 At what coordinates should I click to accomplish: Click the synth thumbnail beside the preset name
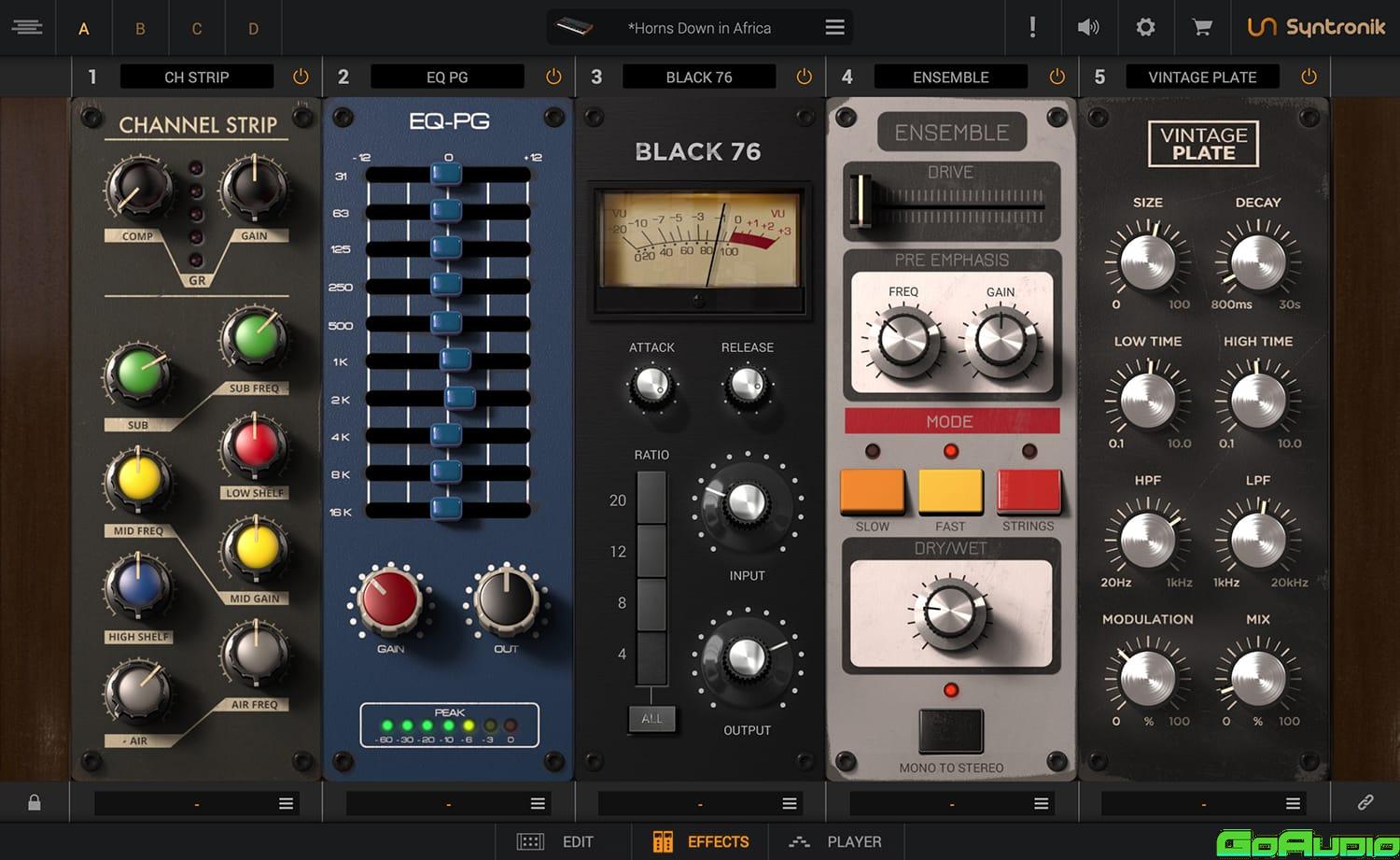575,28
